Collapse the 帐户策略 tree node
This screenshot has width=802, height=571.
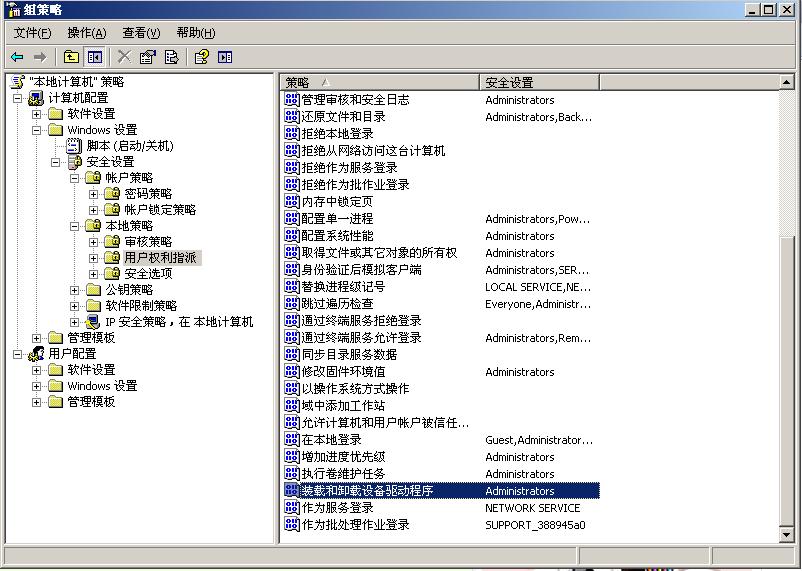point(75,178)
